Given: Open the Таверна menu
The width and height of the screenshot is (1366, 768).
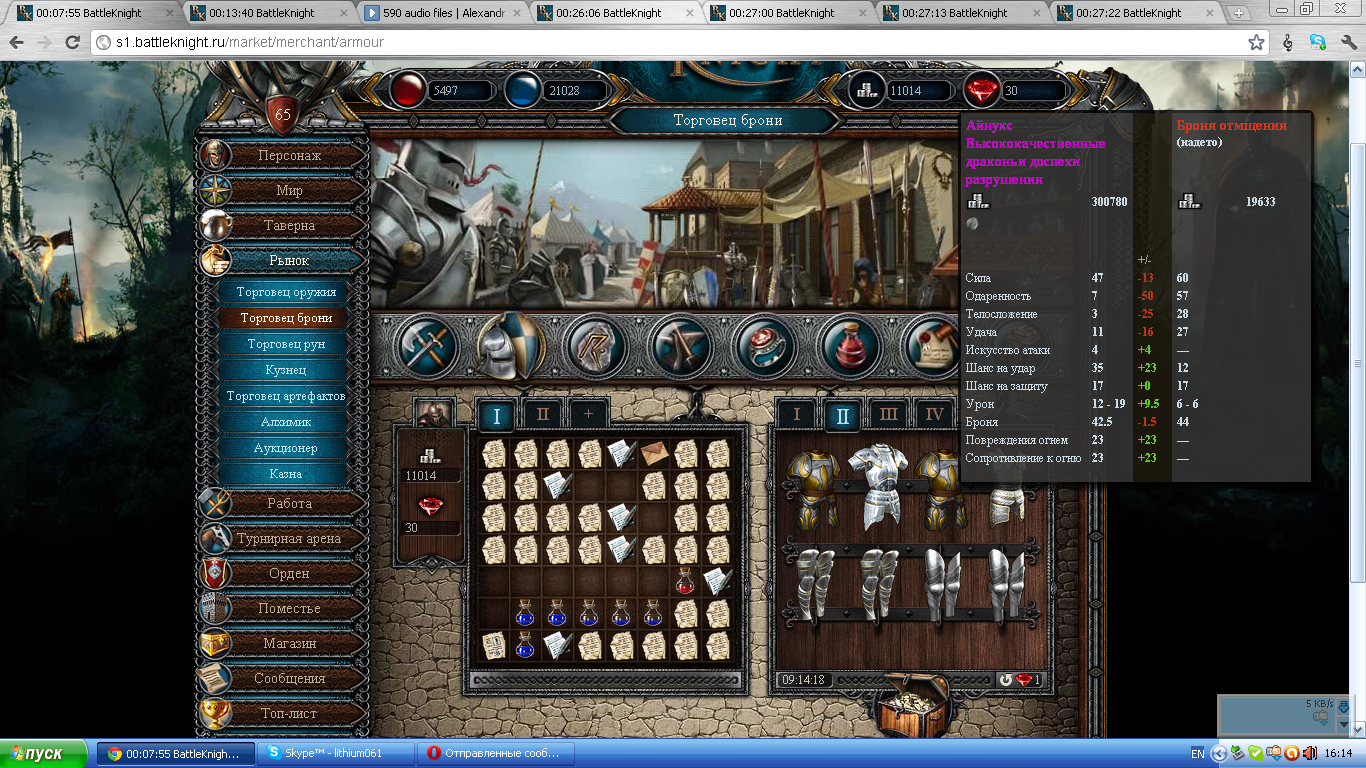Looking at the screenshot, I should pyautogui.click(x=289, y=225).
